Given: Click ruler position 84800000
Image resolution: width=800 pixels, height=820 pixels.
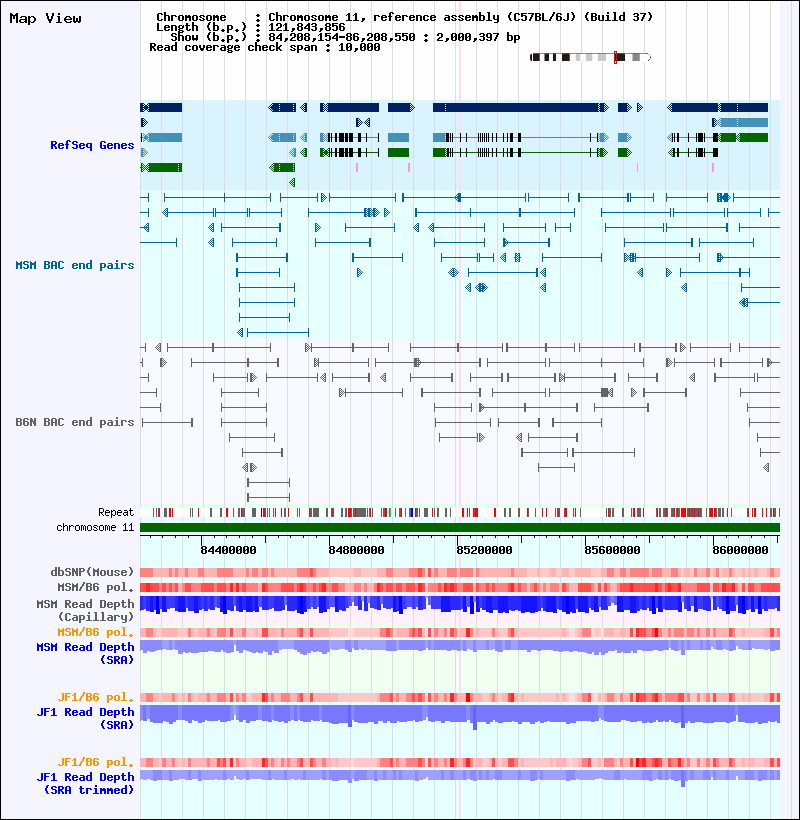Looking at the screenshot, I should 357,550.
